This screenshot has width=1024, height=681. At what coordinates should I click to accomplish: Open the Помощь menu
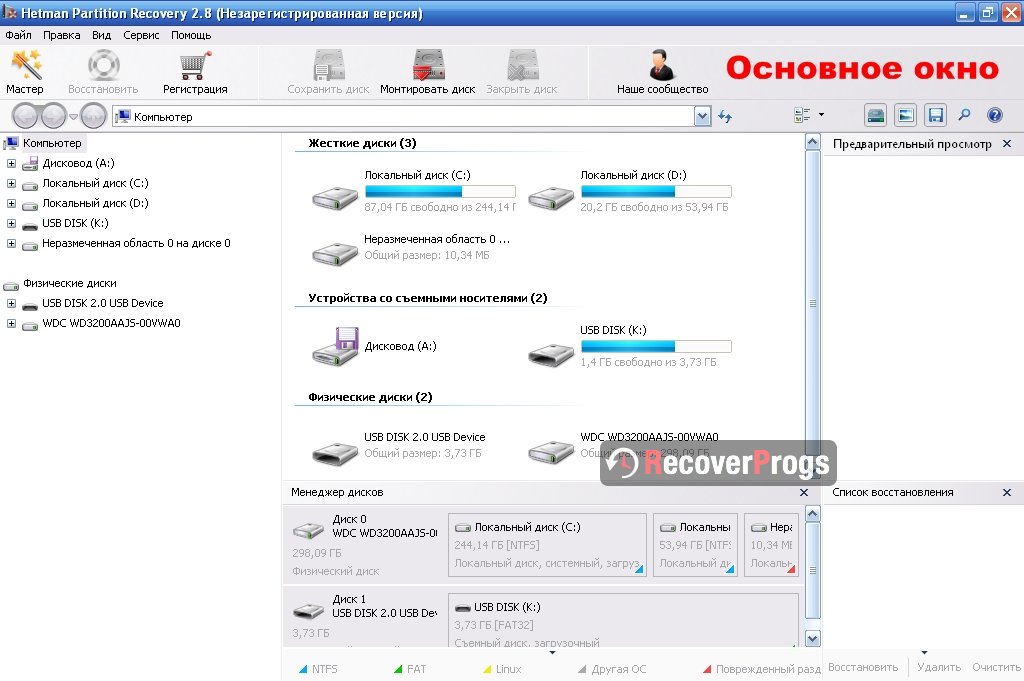(191, 35)
